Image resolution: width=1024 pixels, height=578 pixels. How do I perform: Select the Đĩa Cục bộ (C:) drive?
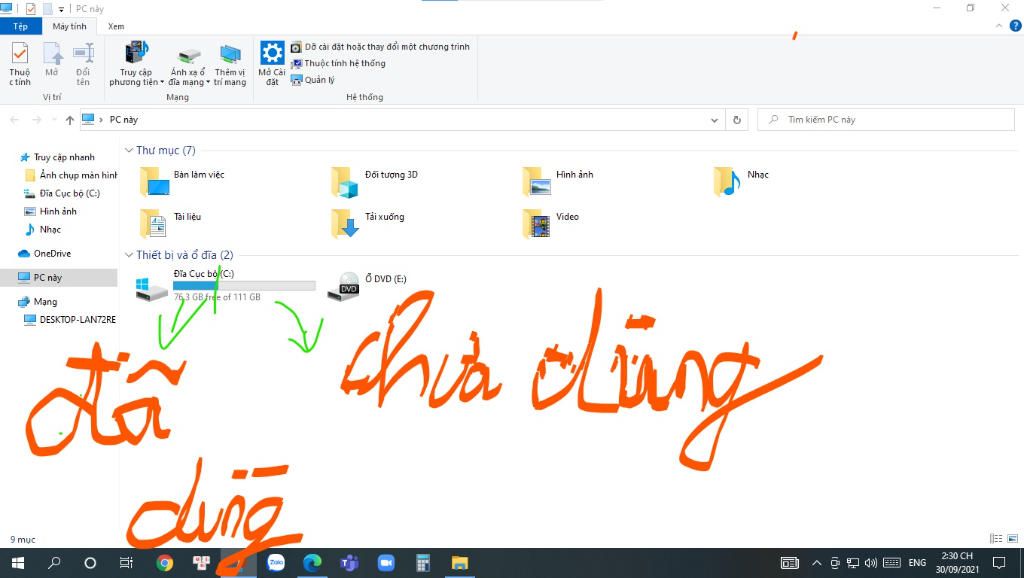(x=225, y=285)
